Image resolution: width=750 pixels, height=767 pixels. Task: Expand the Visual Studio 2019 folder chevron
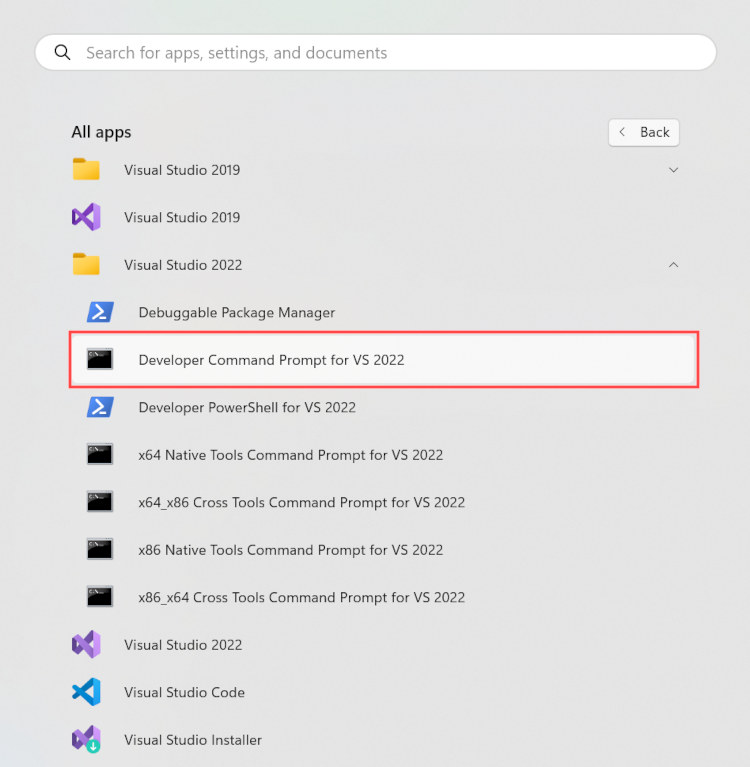tap(673, 170)
